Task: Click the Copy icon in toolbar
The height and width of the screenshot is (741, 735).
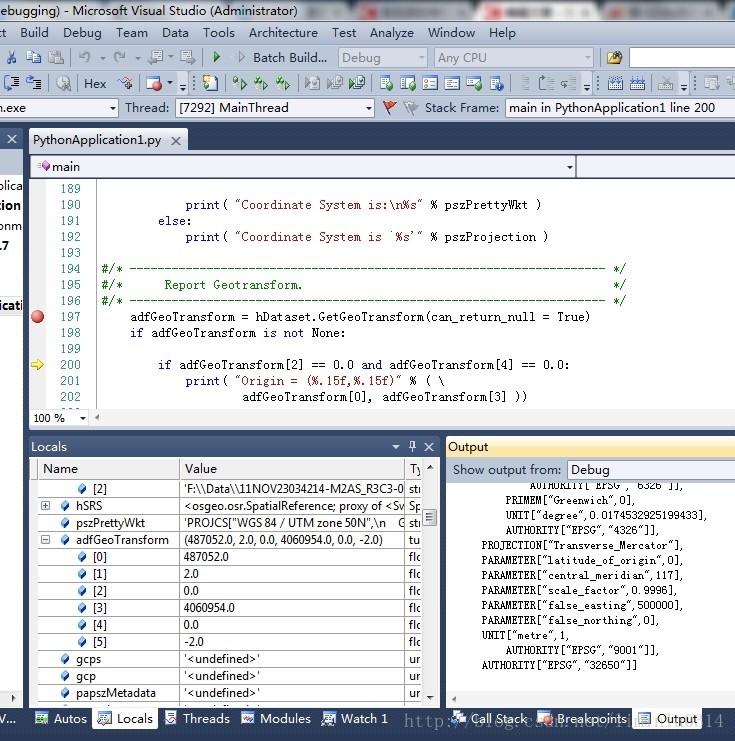Action: click(32, 58)
